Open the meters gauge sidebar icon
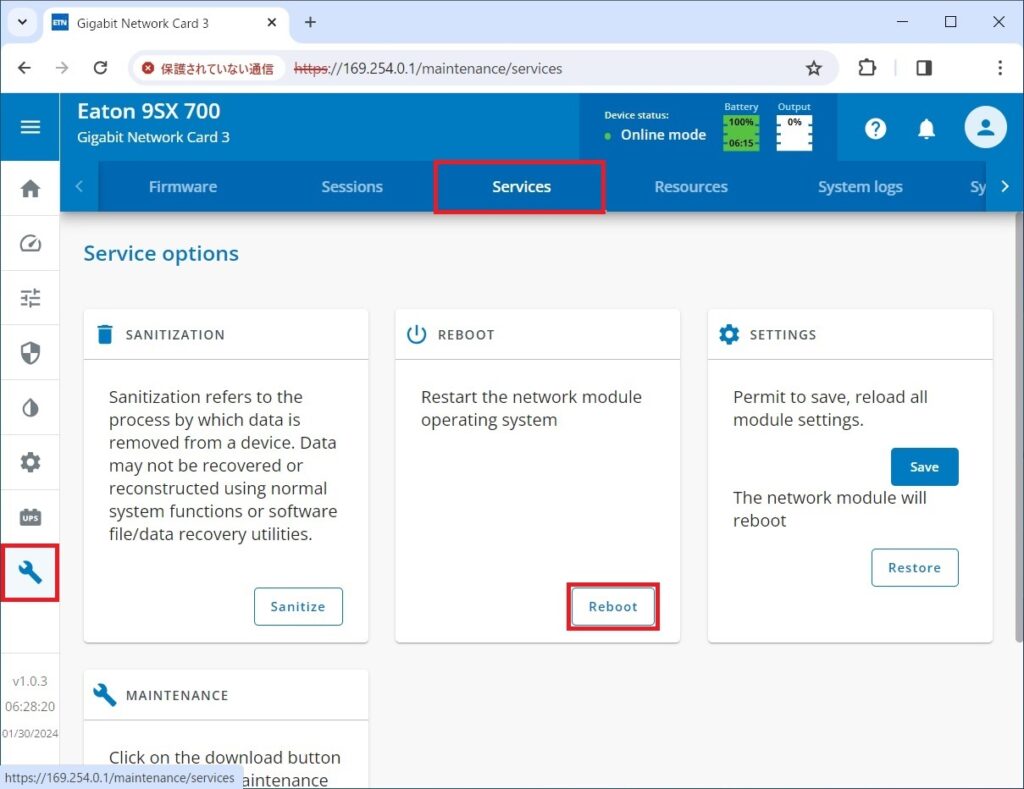1024x789 pixels. click(x=30, y=243)
